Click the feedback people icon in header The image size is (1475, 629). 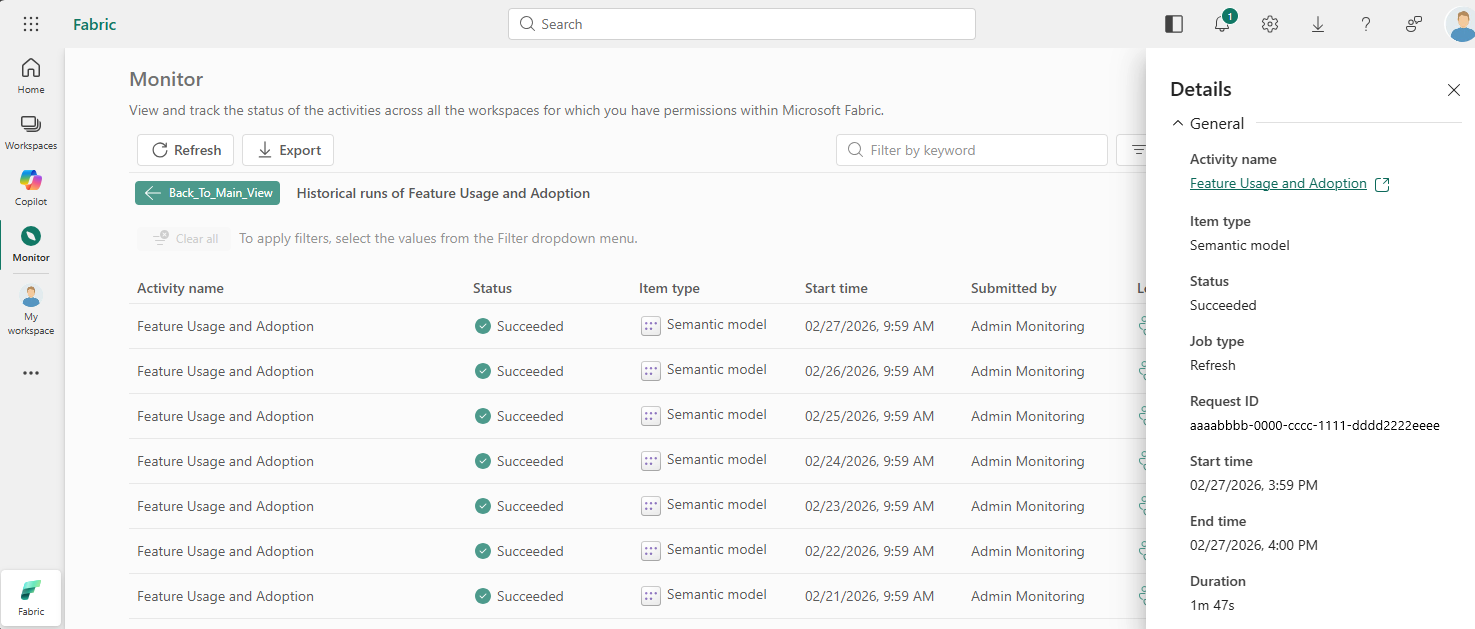[1414, 24]
